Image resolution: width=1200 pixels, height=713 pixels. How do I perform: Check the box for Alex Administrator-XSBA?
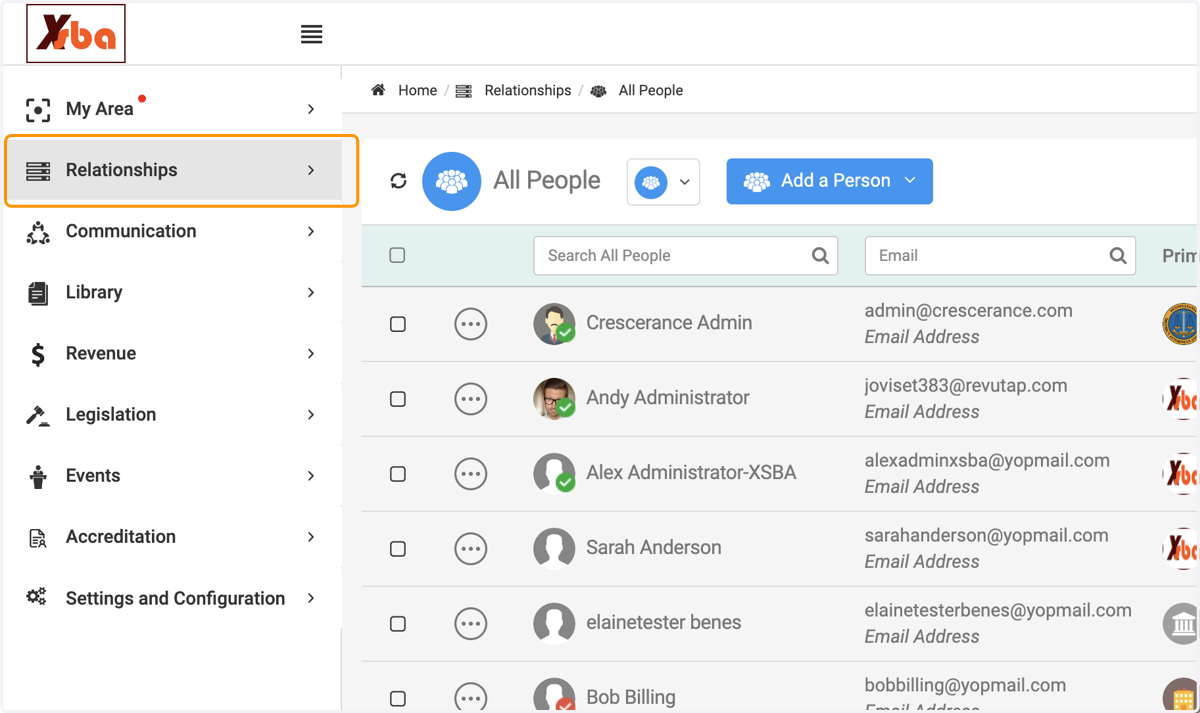398,474
